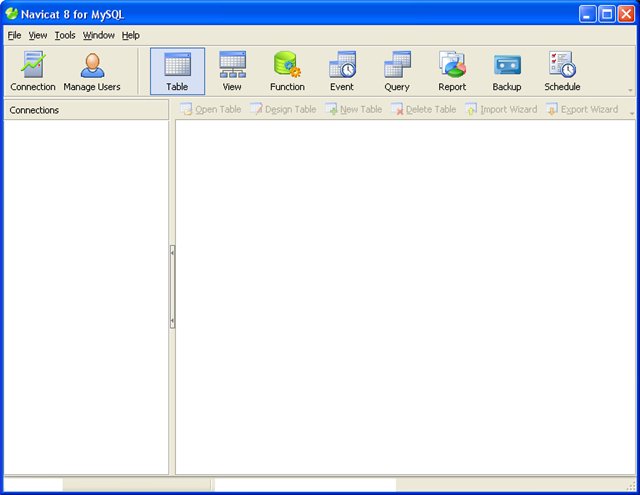Viewport: 640px width, 495px height.
Task: Open the Function section
Action: pos(287,71)
